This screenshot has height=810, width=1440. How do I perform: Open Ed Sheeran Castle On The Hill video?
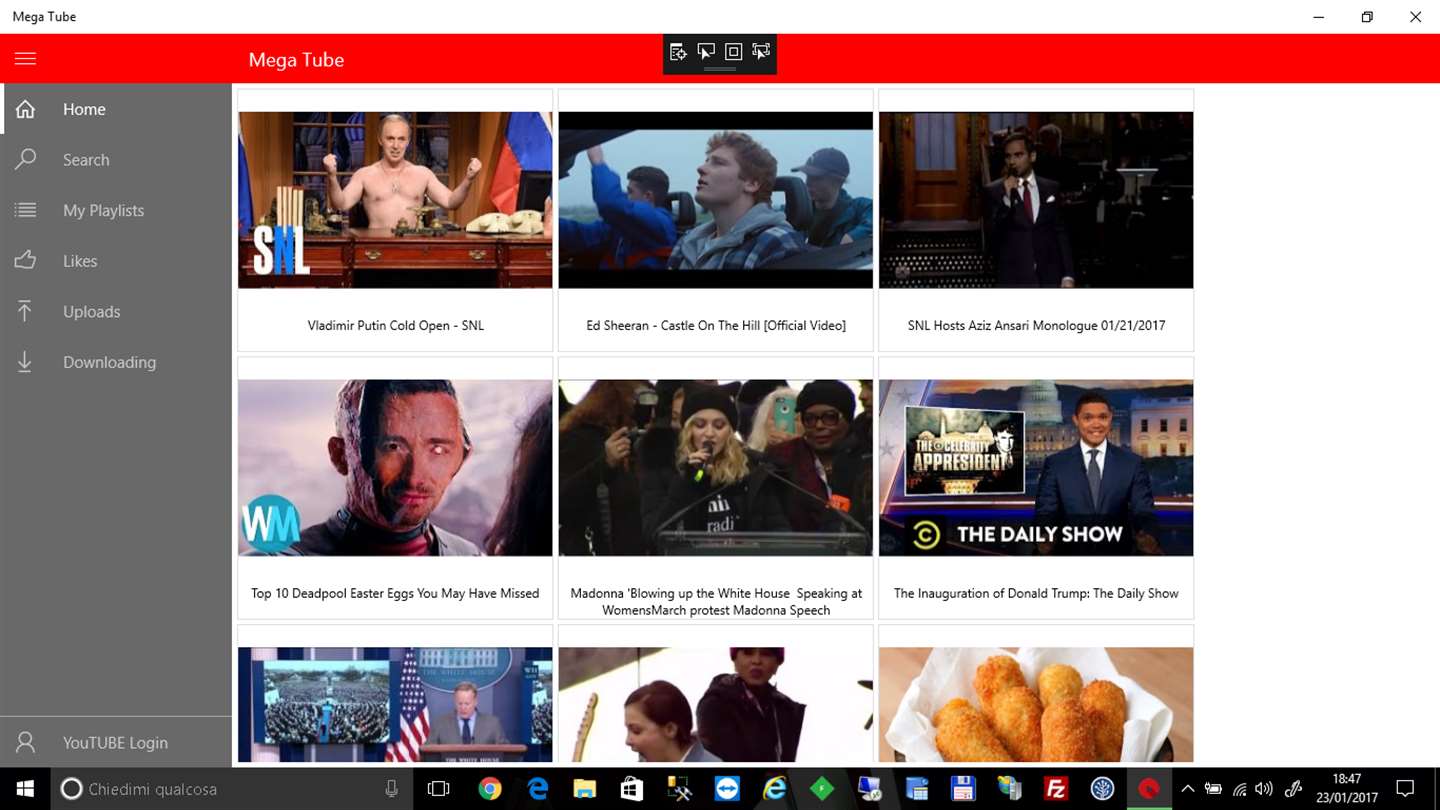click(716, 200)
